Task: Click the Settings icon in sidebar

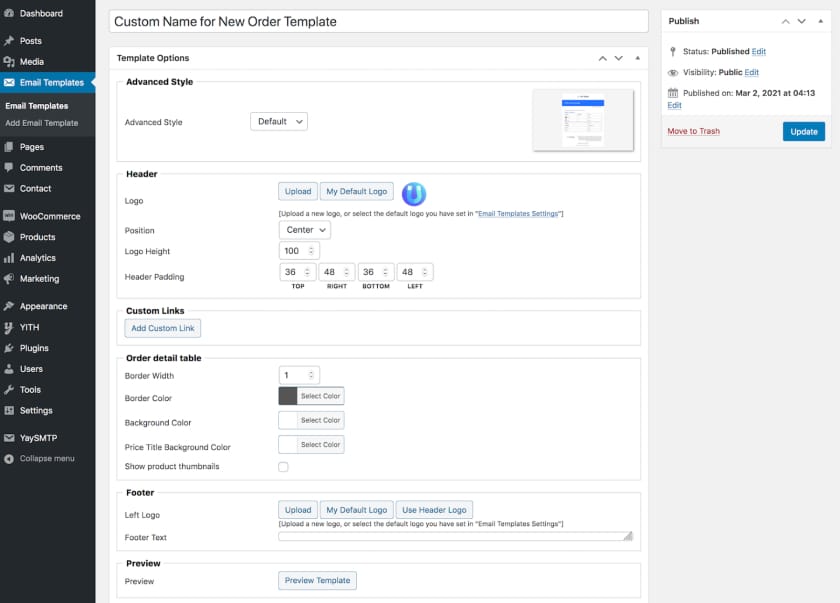Action: (x=9, y=411)
